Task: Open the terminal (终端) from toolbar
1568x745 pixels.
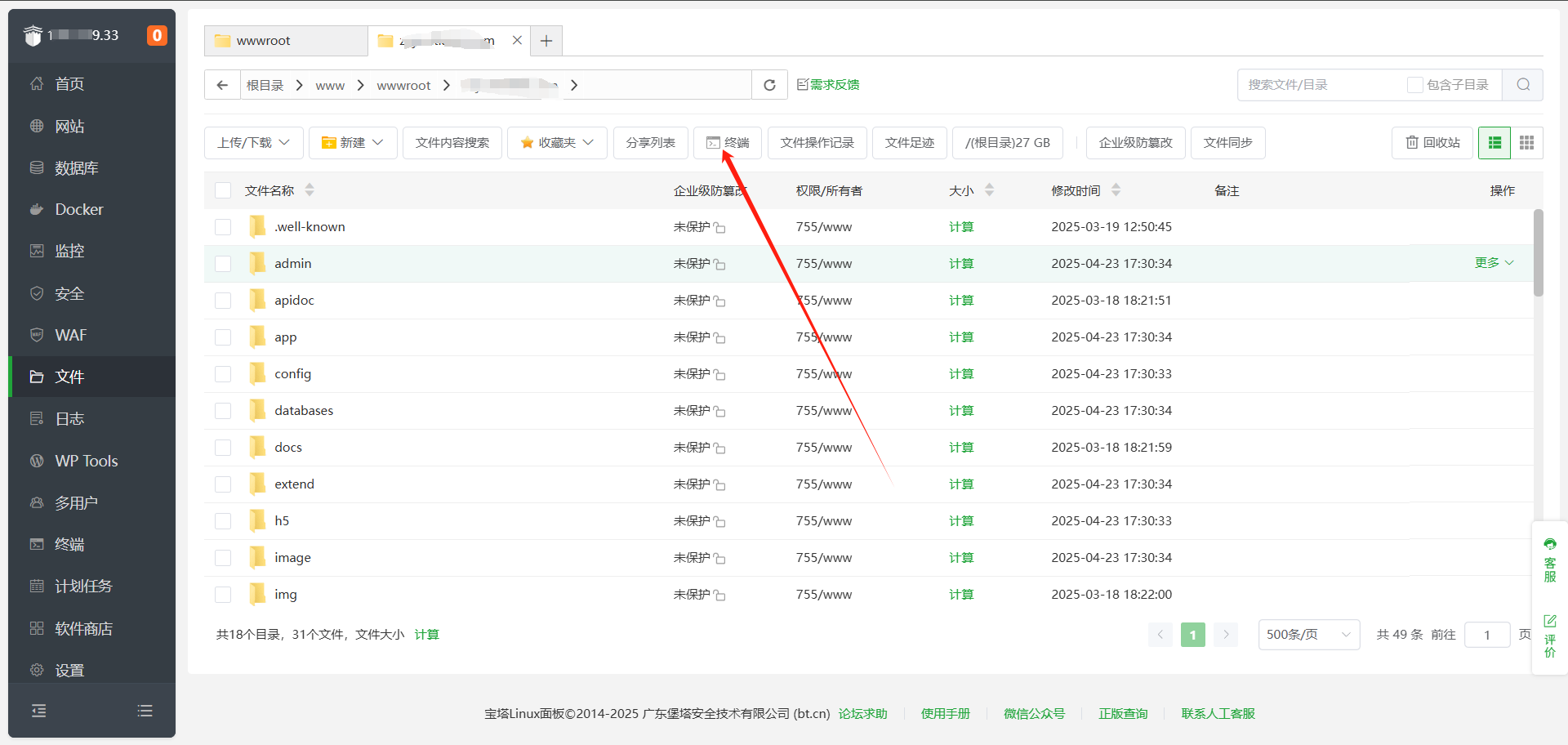Action: [728, 143]
